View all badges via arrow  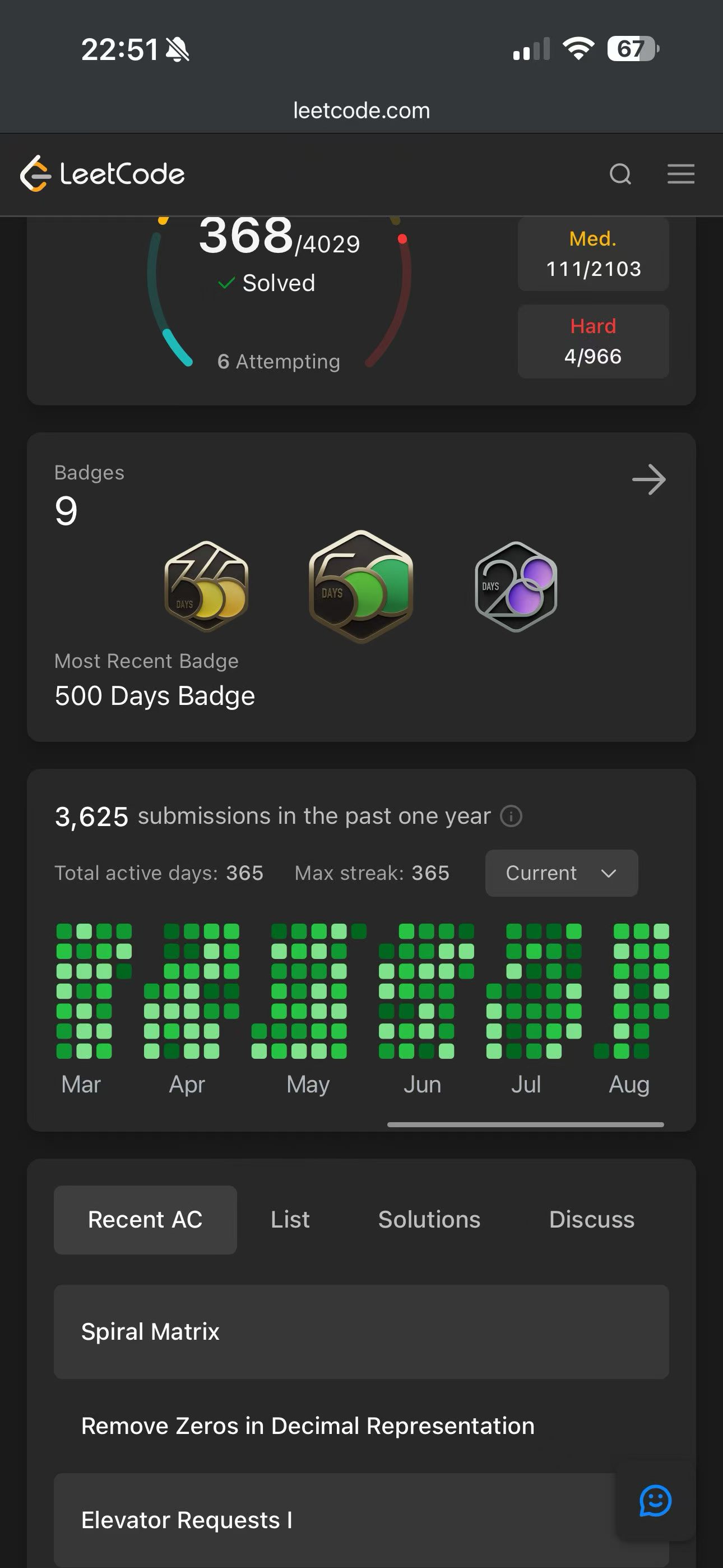649,479
